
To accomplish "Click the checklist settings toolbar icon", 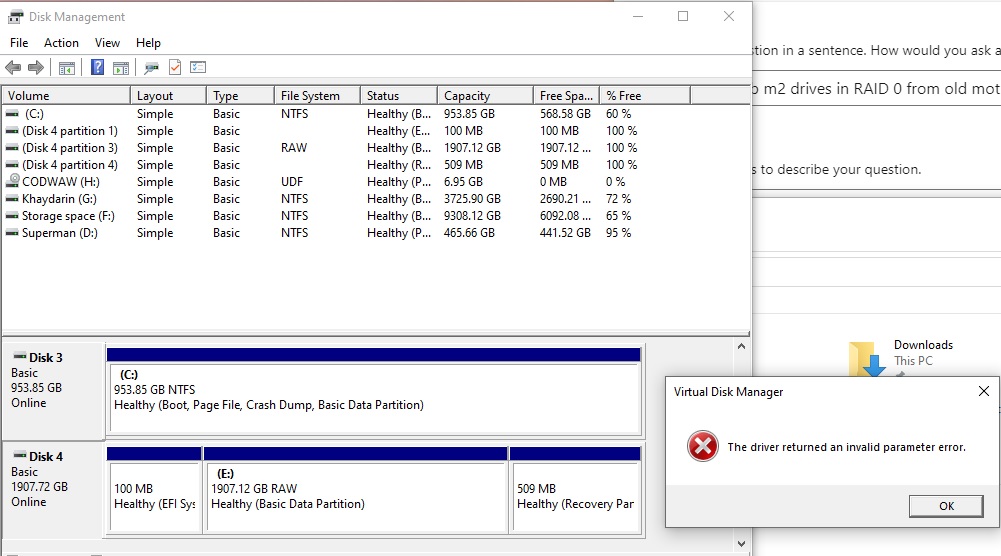I will 198,67.
